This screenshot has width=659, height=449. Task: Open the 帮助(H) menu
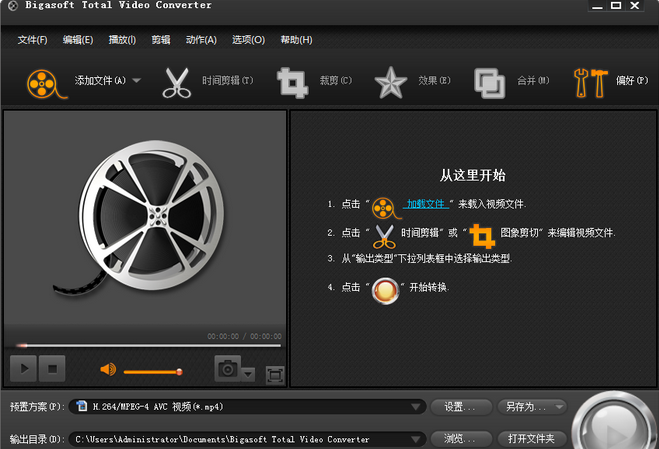(296, 40)
